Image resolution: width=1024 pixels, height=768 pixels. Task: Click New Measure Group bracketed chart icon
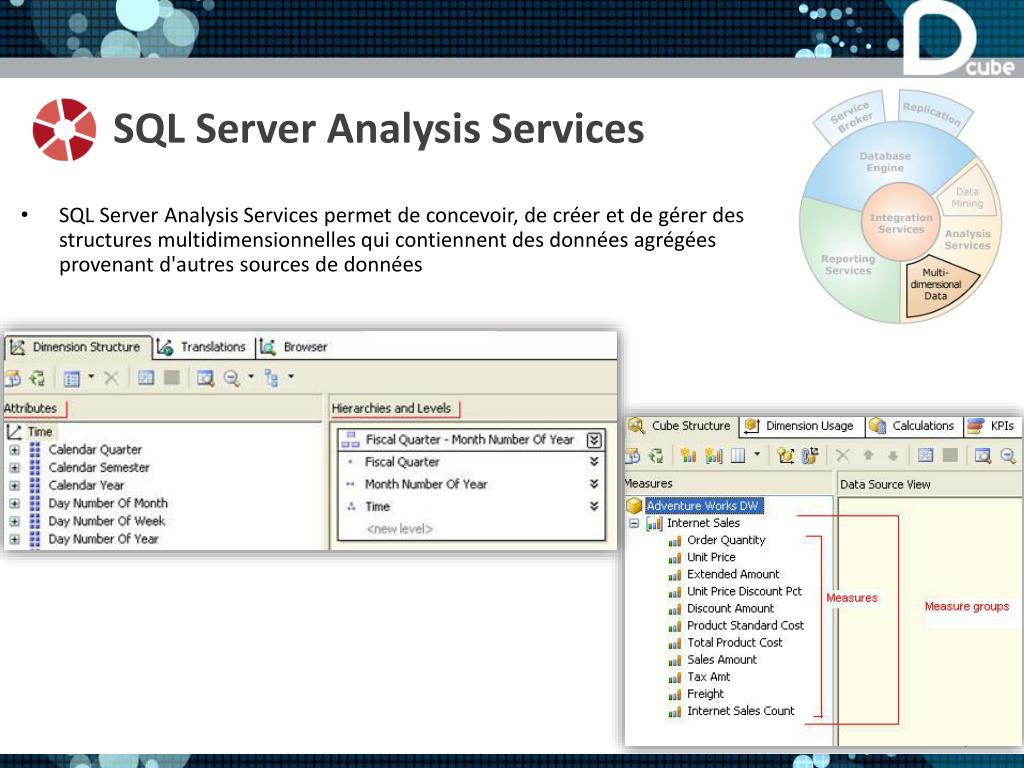[713, 455]
